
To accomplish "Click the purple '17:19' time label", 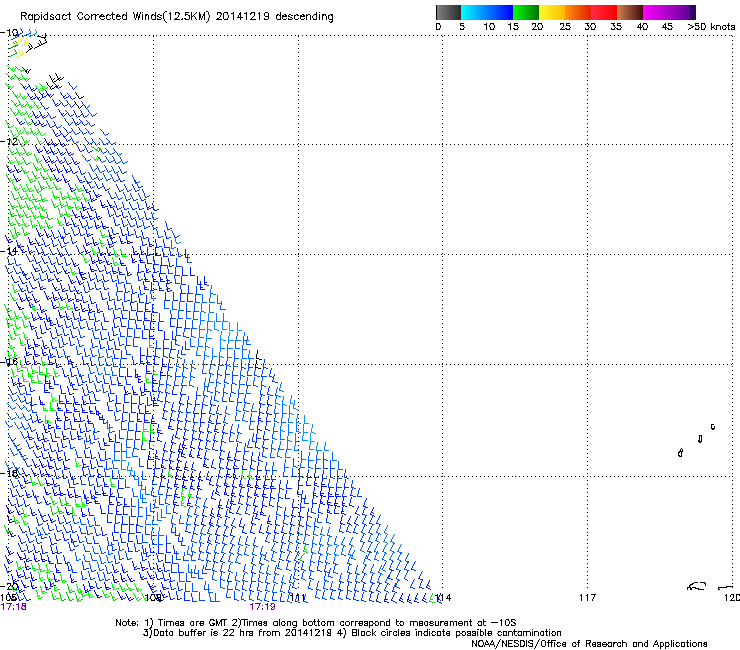I will point(262,607).
